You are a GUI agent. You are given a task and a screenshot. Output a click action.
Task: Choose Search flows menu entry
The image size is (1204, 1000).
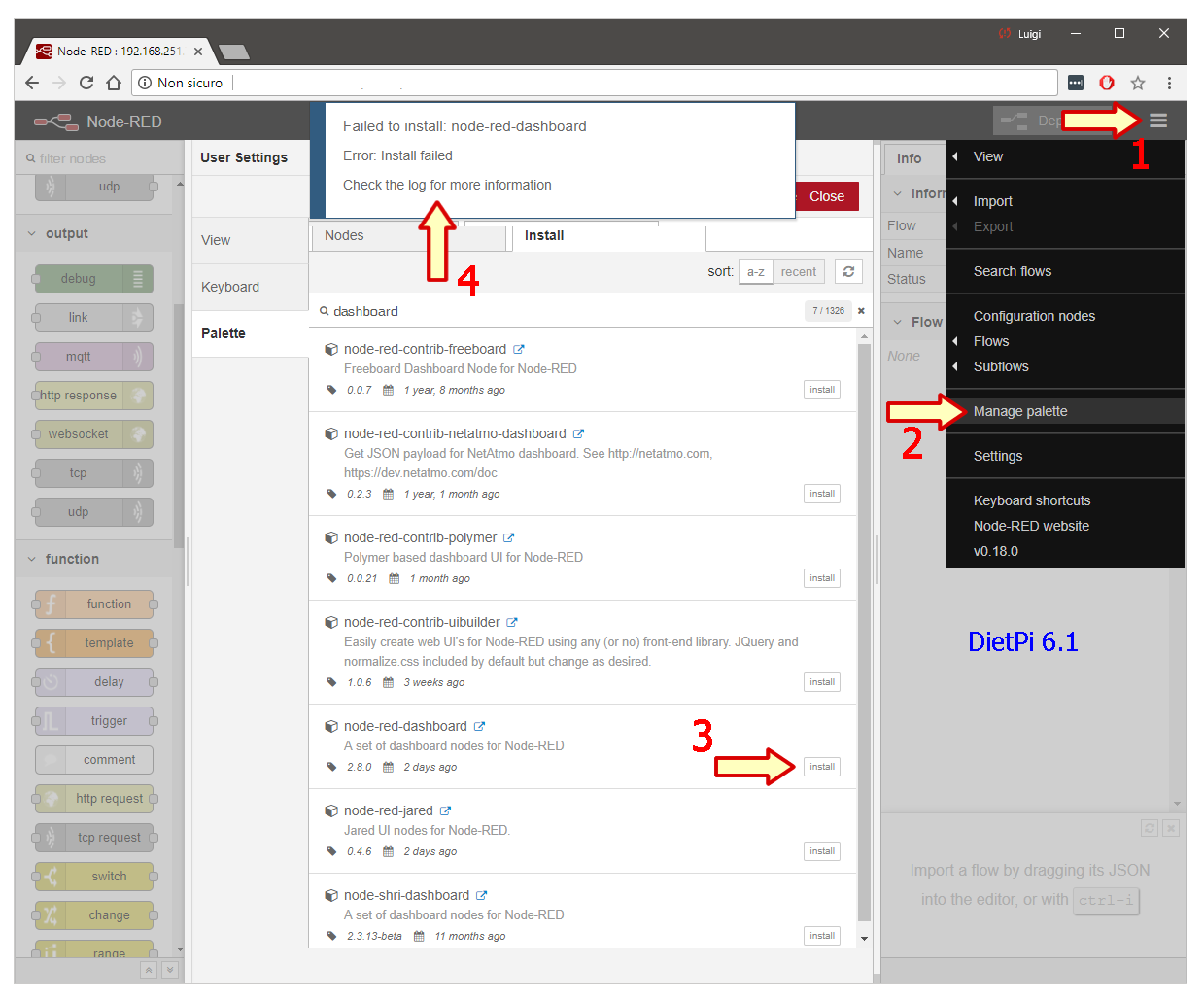click(x=1064, y=271)
